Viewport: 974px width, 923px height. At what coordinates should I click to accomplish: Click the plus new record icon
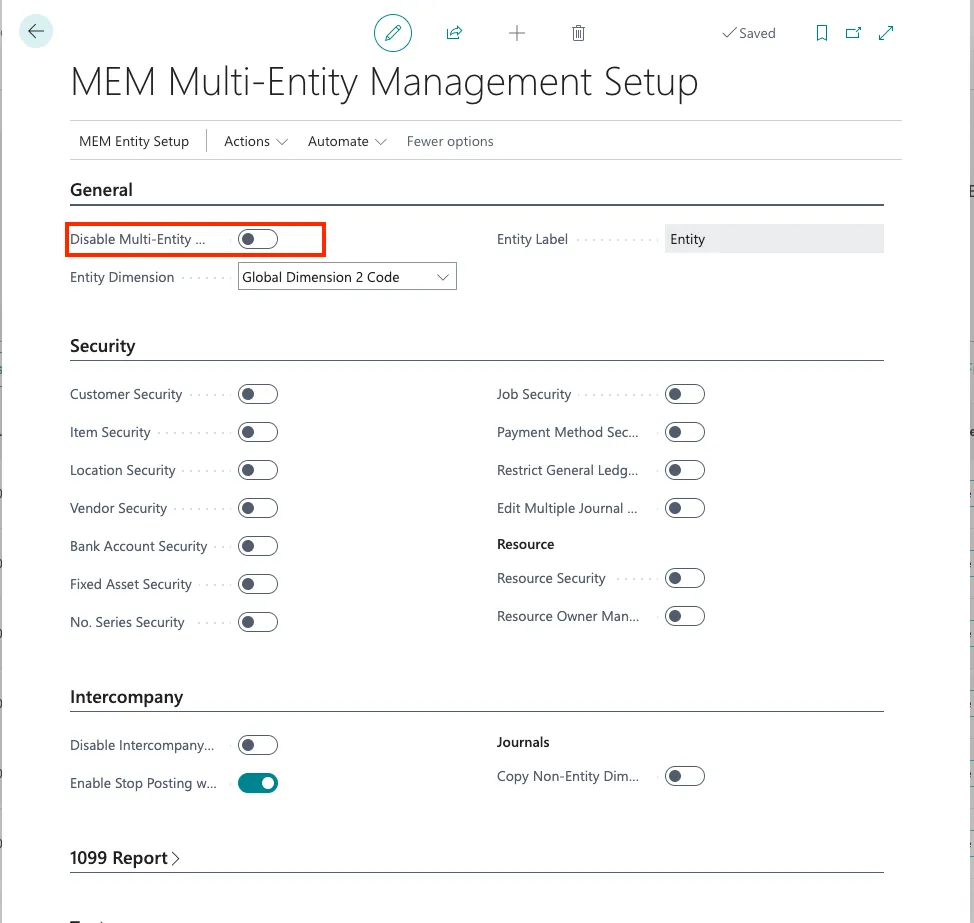(517, 33)
